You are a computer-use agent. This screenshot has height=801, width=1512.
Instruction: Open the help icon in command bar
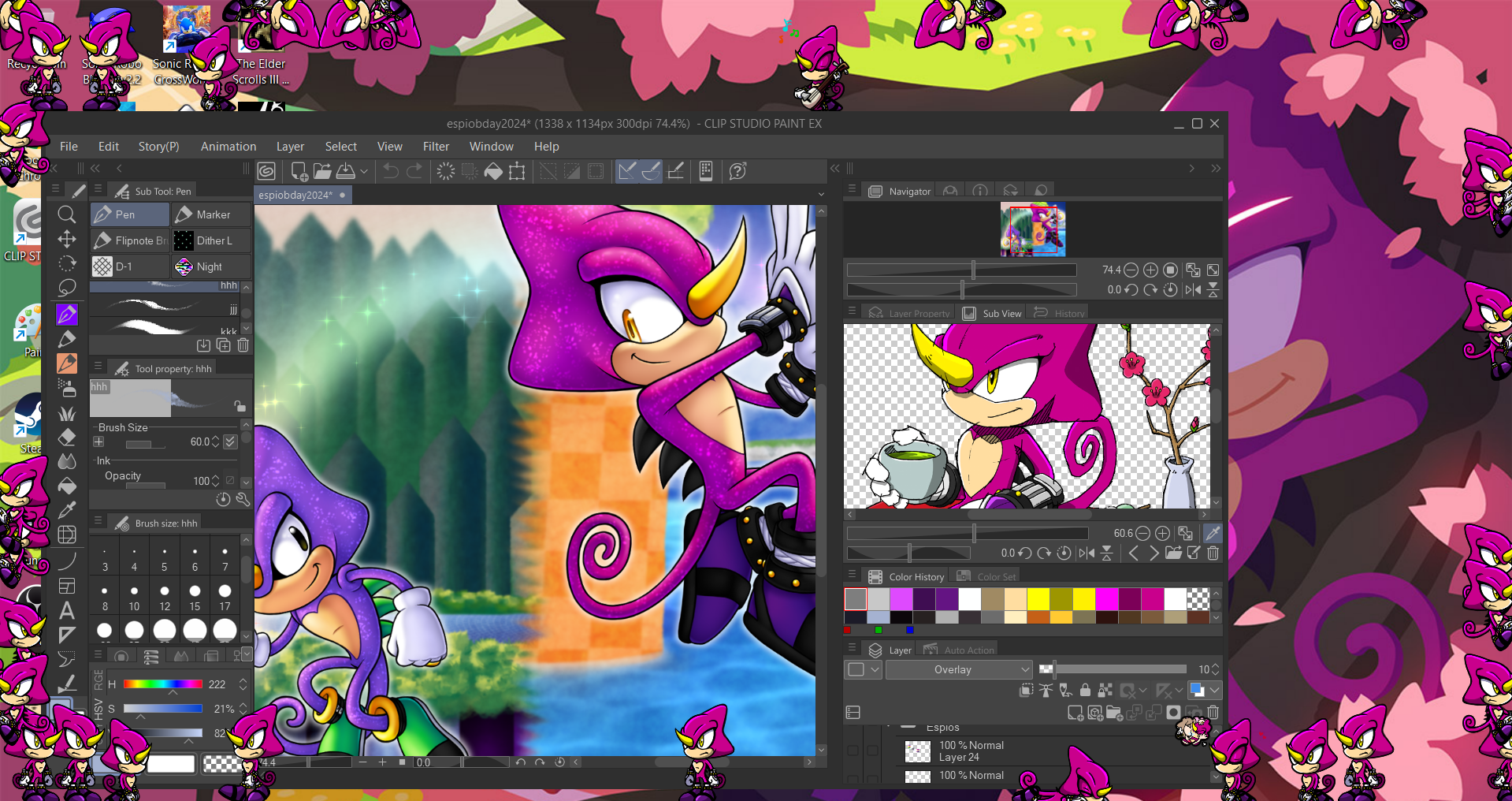(737, 171)
